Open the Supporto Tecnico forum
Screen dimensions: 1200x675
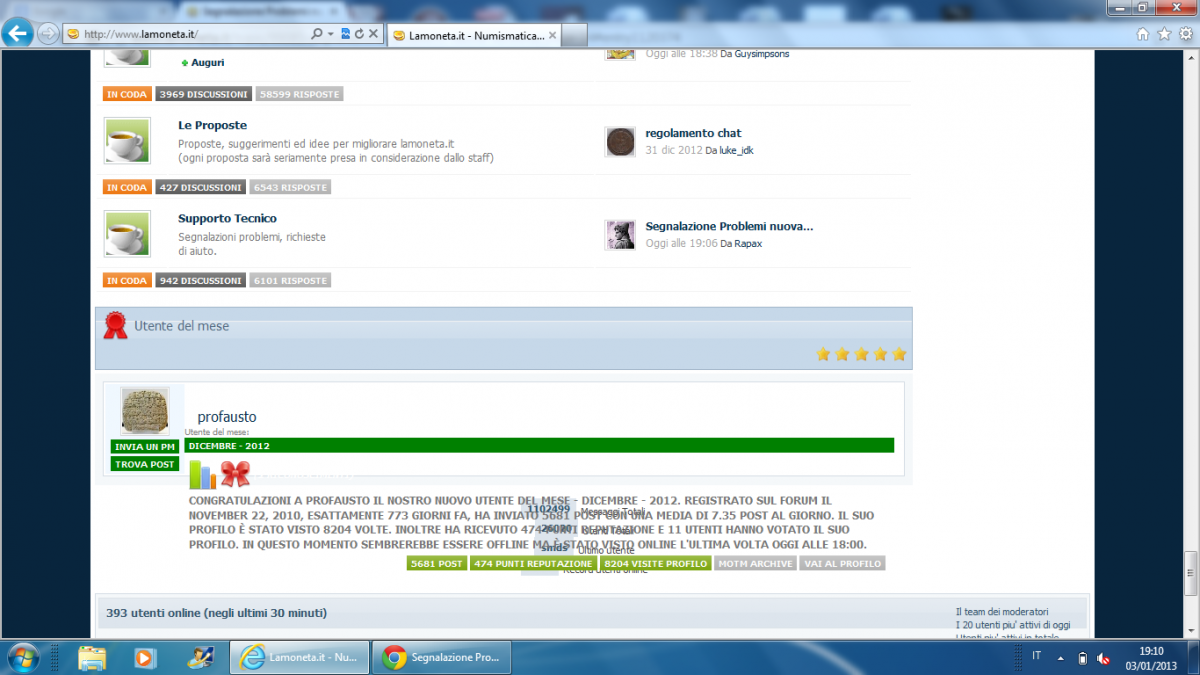pyautogui.click(x=228, y=218)
